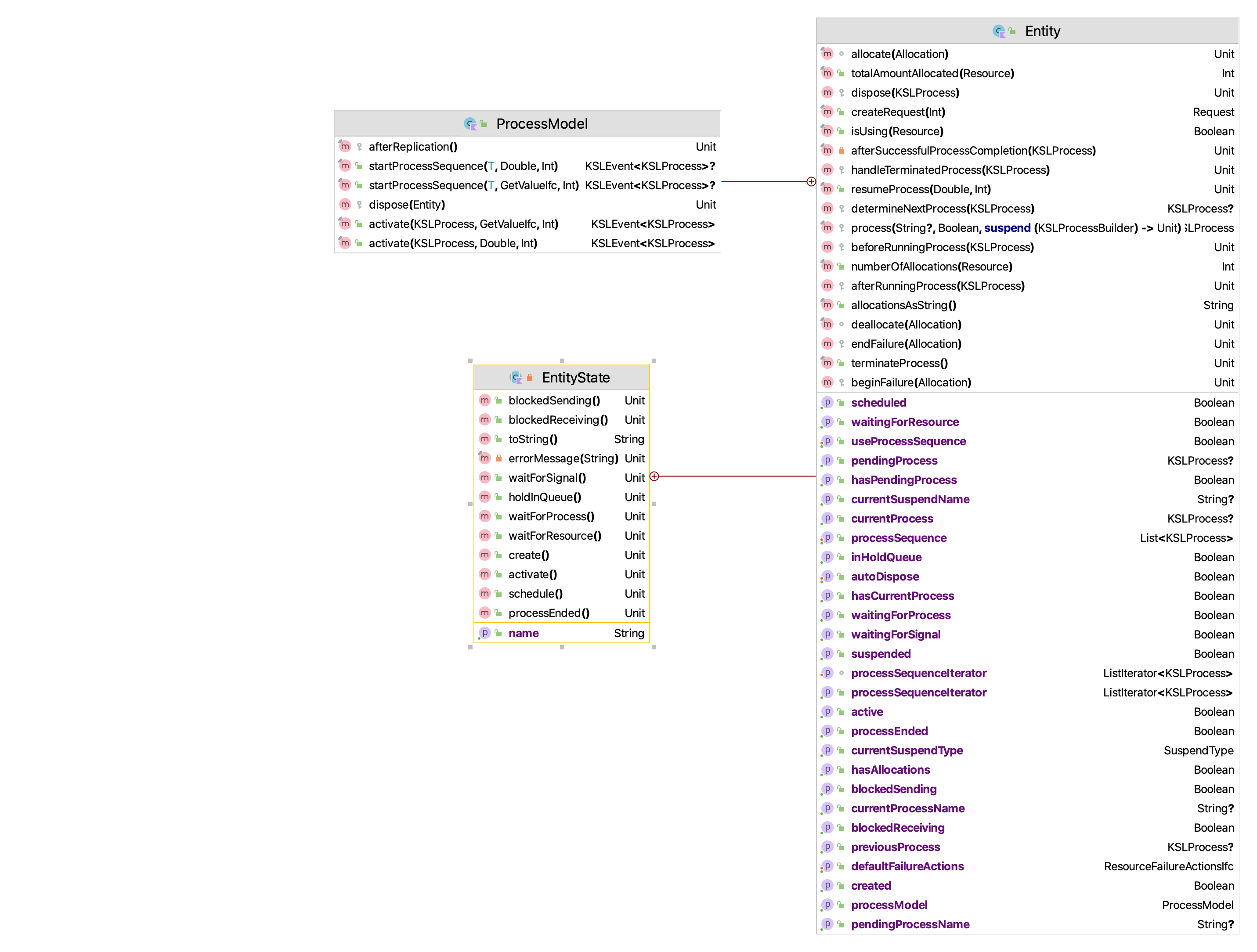Click method icon of processEnded() in EntityState
This screenshot has height=952, width=1257.
coord(485,613)
